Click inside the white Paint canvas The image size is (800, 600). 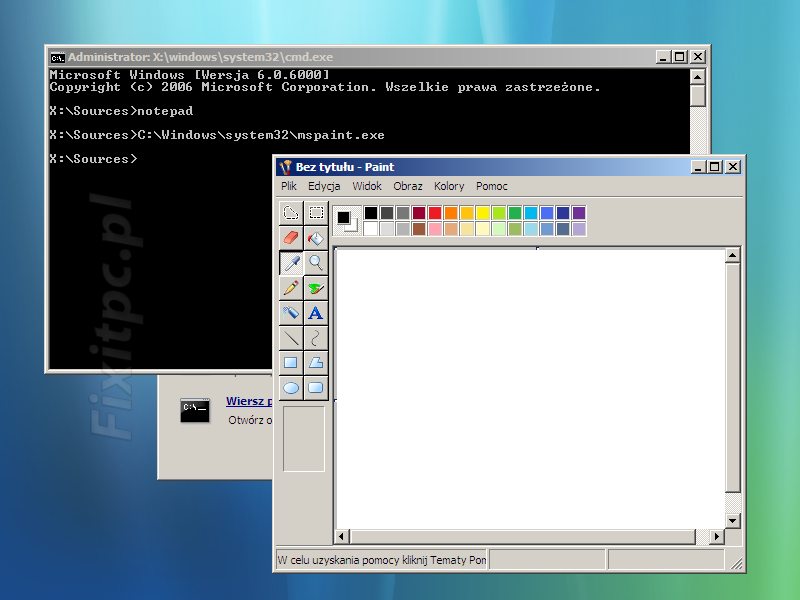[530, 389]
